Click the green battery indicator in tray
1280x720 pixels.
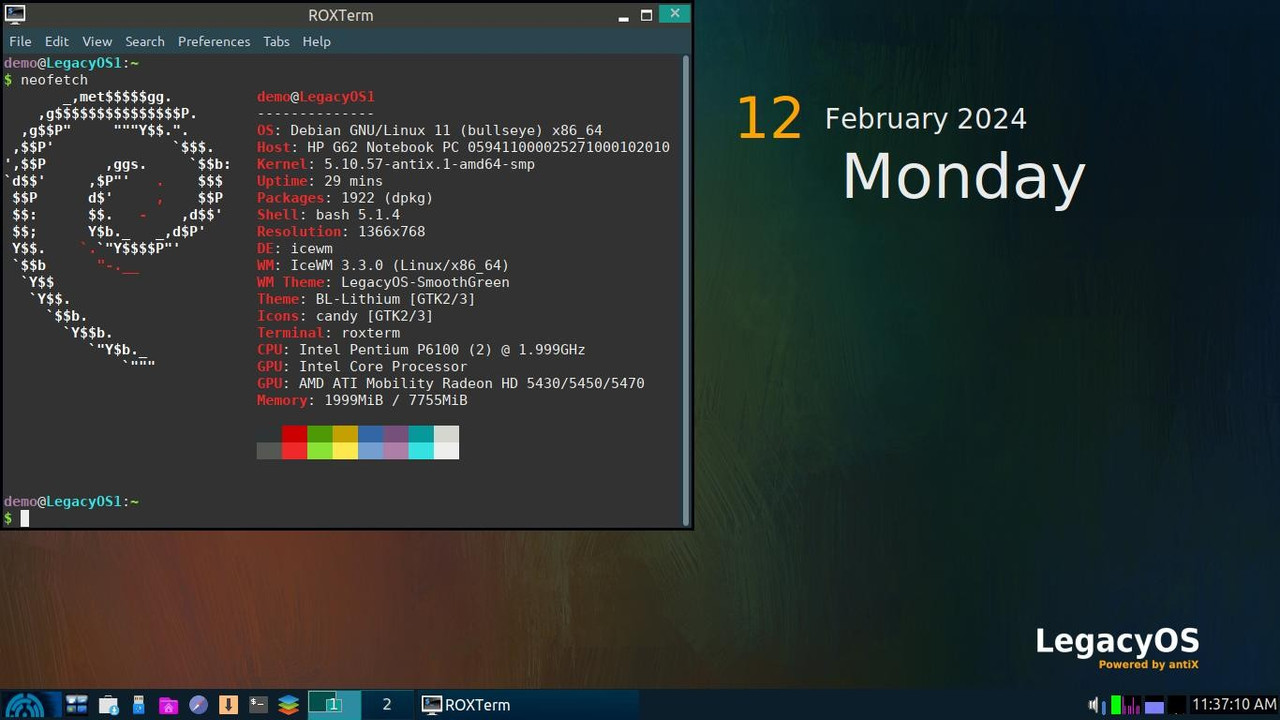tap(1116, 705)
